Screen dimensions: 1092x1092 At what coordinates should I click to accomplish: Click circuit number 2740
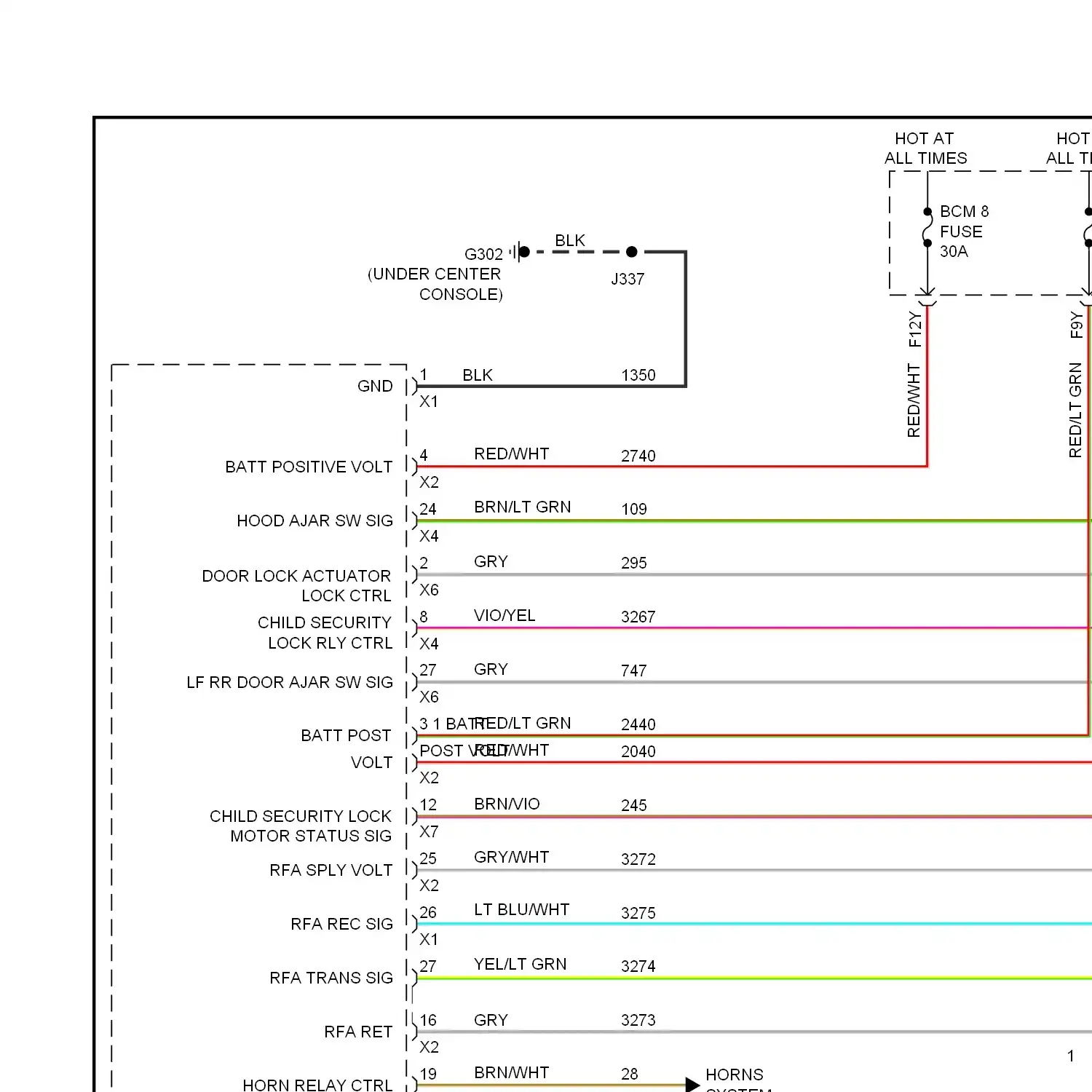click(x=638, y=456)
